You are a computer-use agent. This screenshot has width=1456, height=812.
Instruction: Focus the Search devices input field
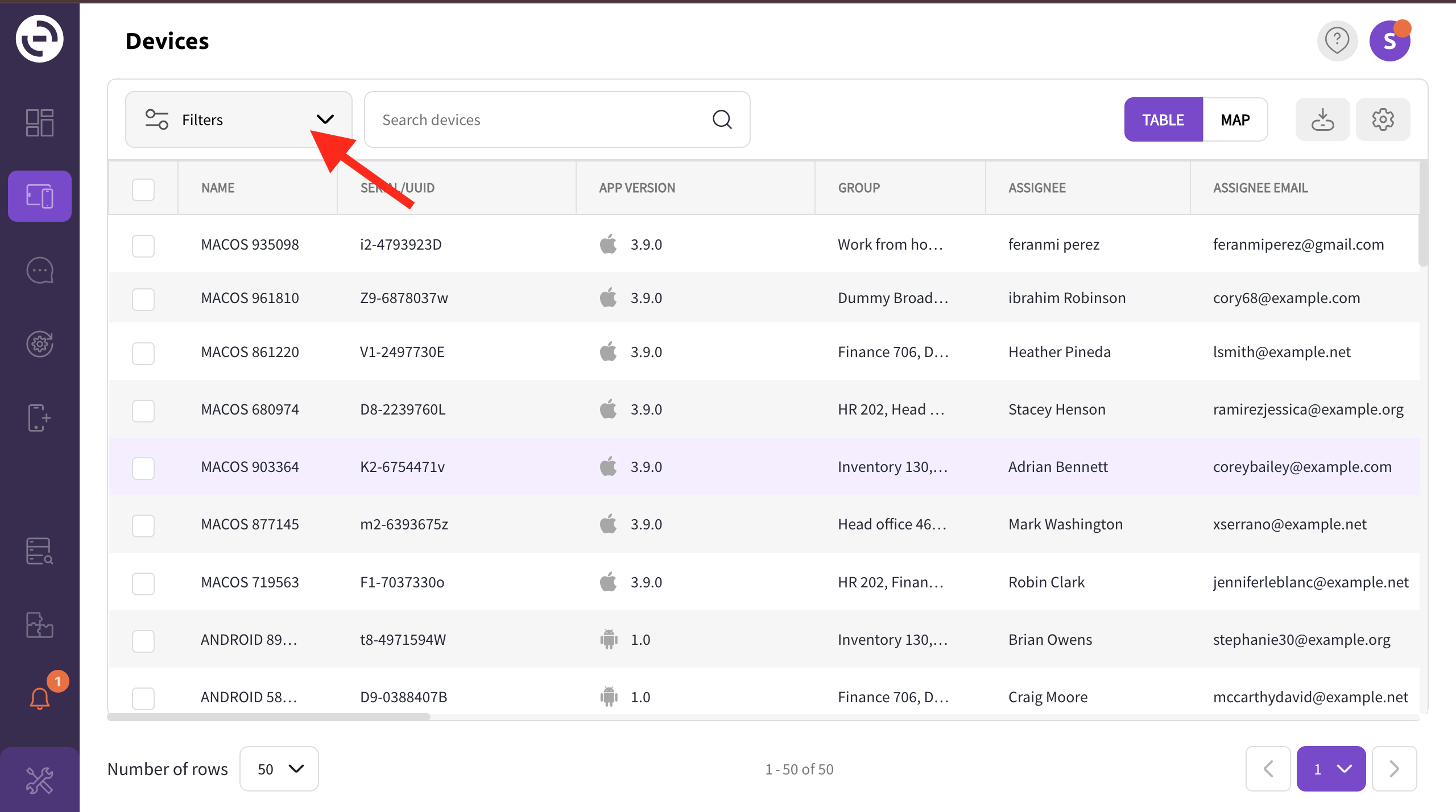point(557,119)
